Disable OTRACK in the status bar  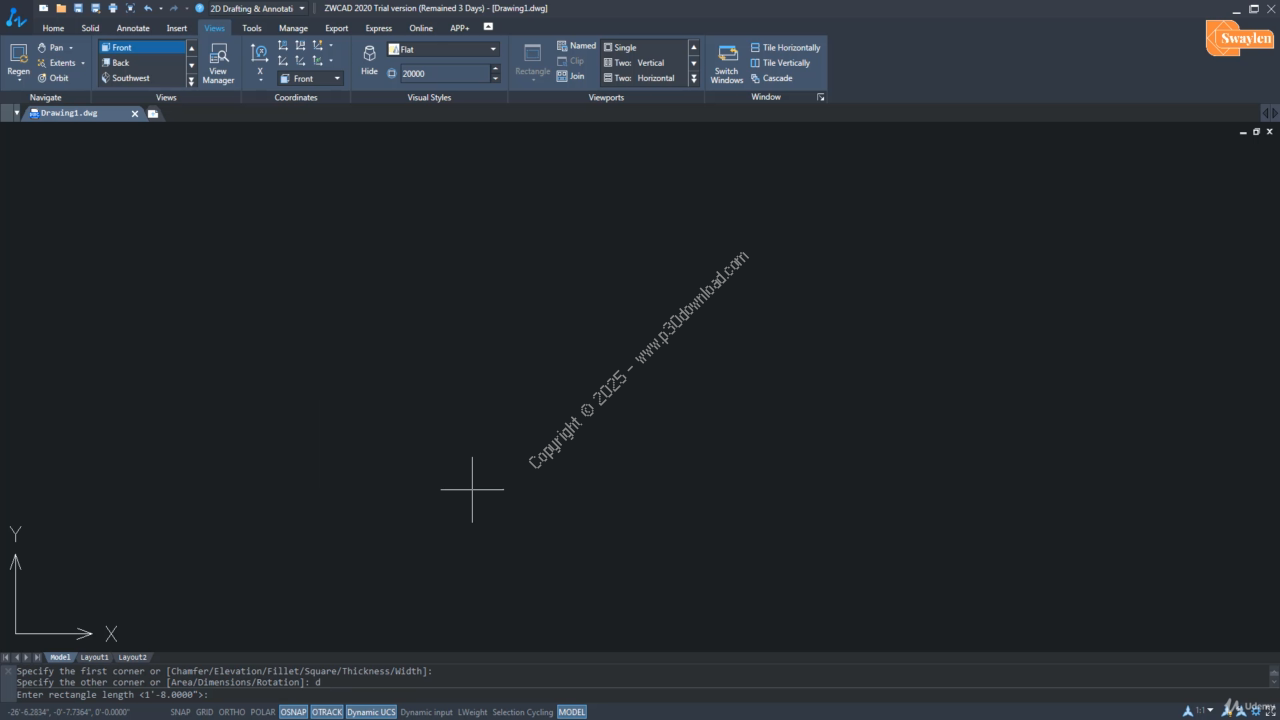pyautogui.click(x=327, y=712)
